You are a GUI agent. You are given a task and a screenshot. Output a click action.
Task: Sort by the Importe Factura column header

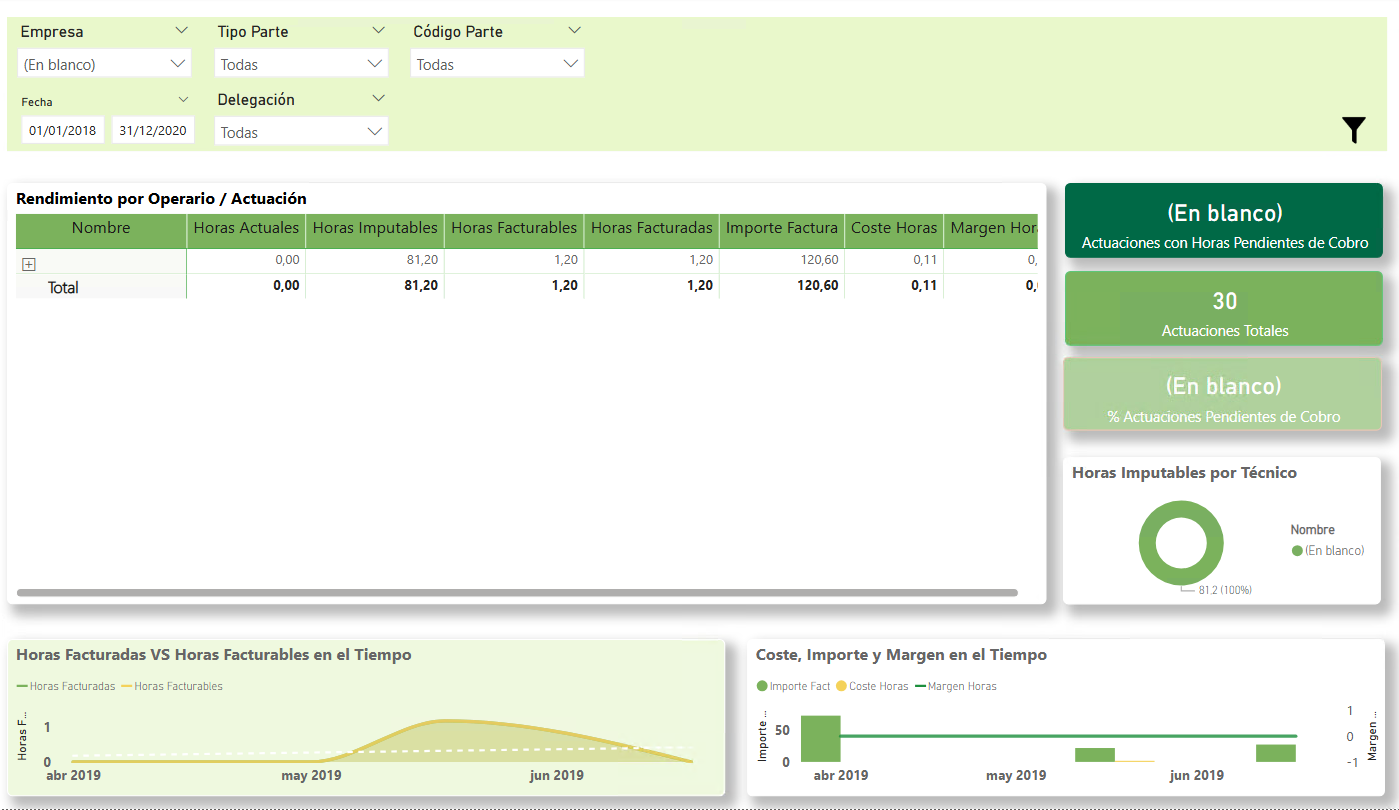pyautogui.click(x=781, y=228)
